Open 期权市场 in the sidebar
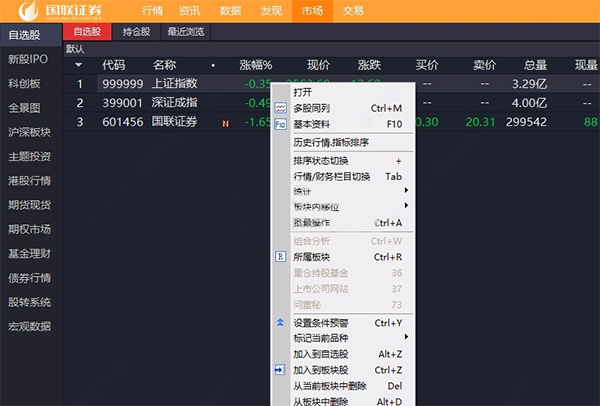The image size is (600, 406). pos(31,229)
